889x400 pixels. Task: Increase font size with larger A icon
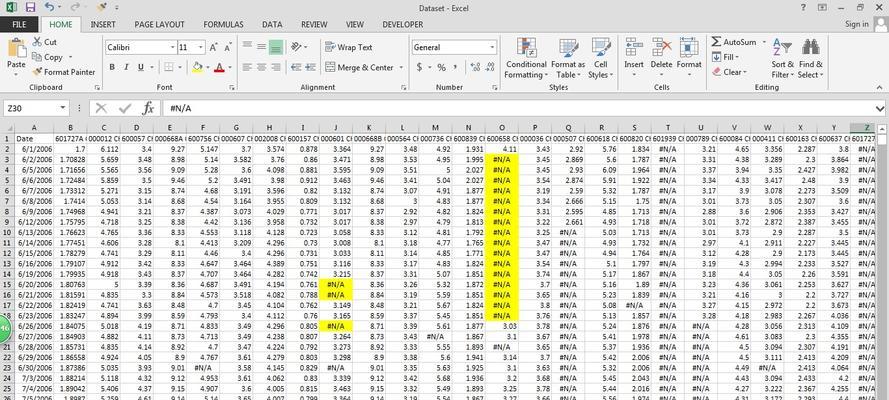[x=213, y=48]
